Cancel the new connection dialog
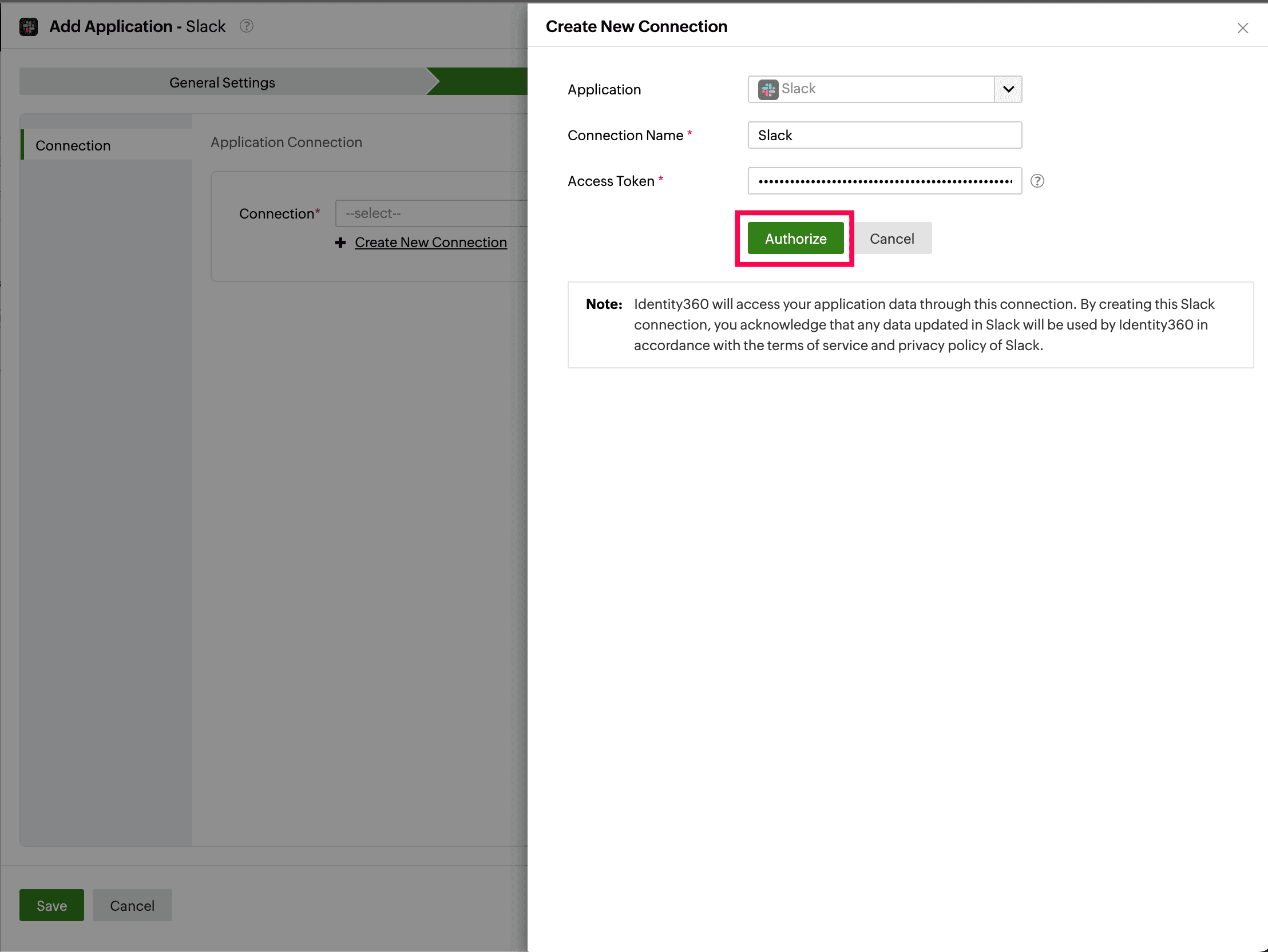 click(891, 239)
